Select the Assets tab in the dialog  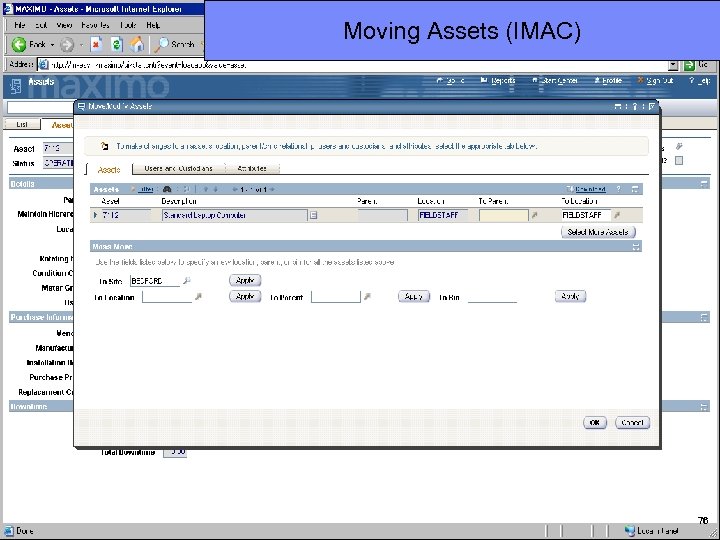click(x=109, y=169)
